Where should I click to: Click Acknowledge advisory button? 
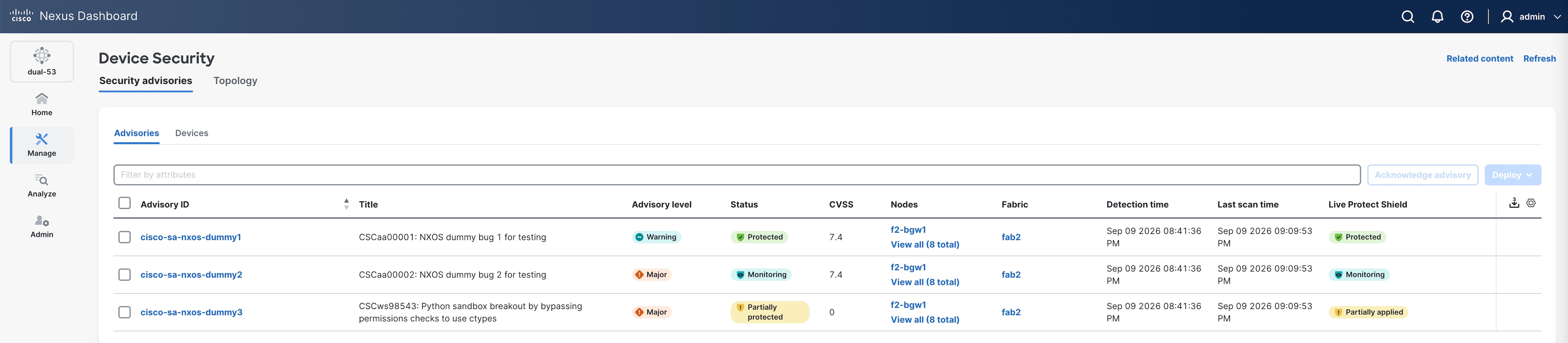(x=1422, y=175)
